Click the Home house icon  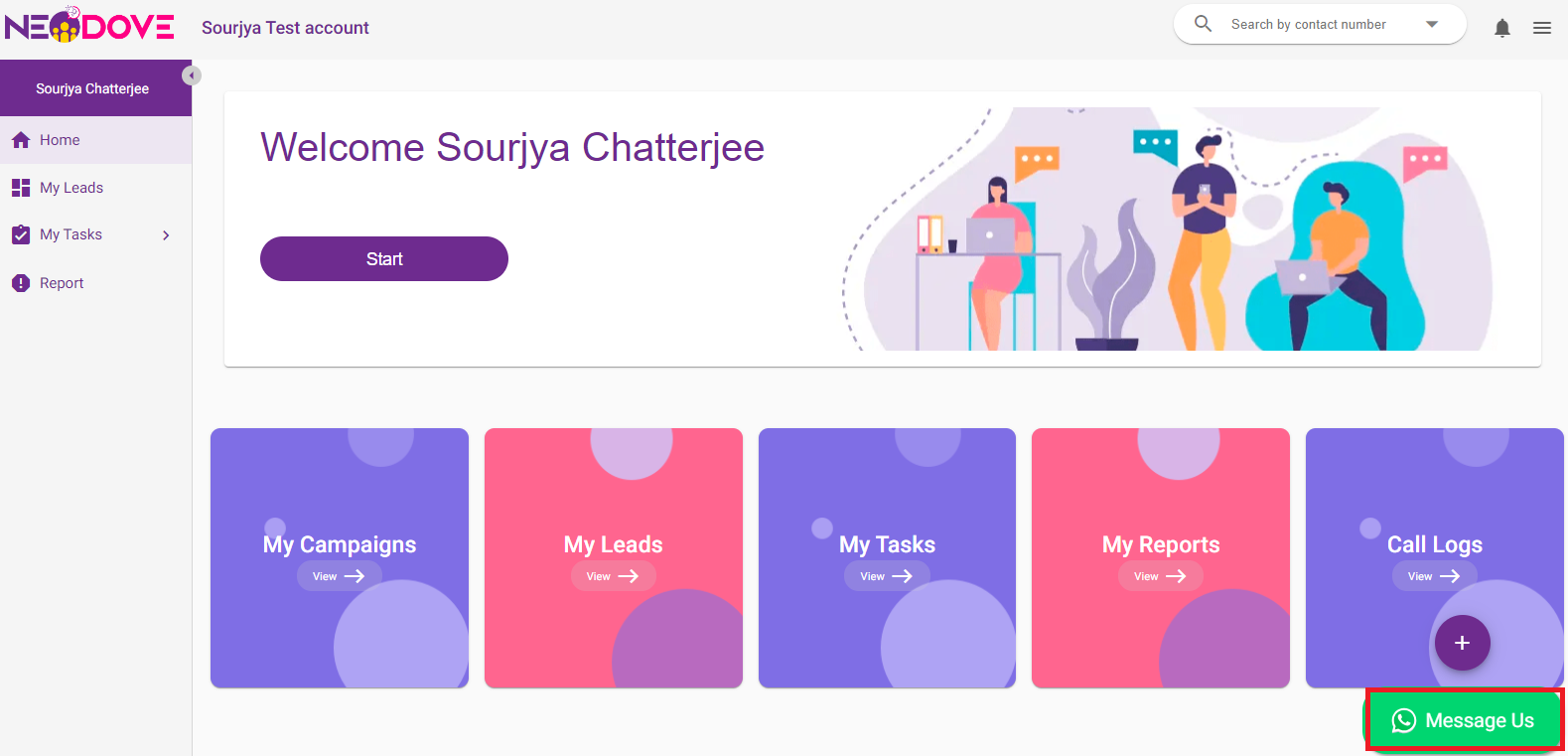pos(21,140)
